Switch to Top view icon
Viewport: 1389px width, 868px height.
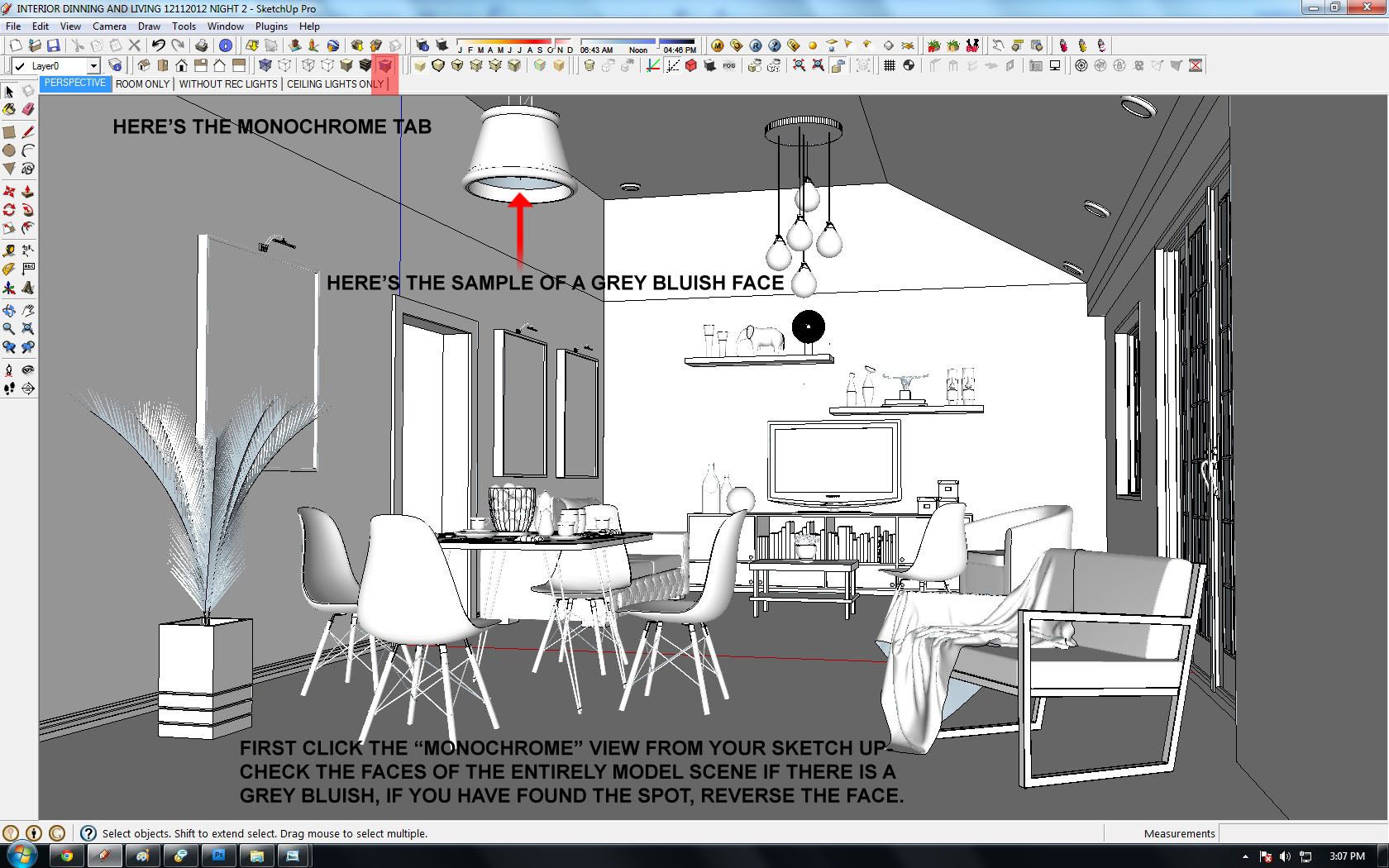point(163,65)
